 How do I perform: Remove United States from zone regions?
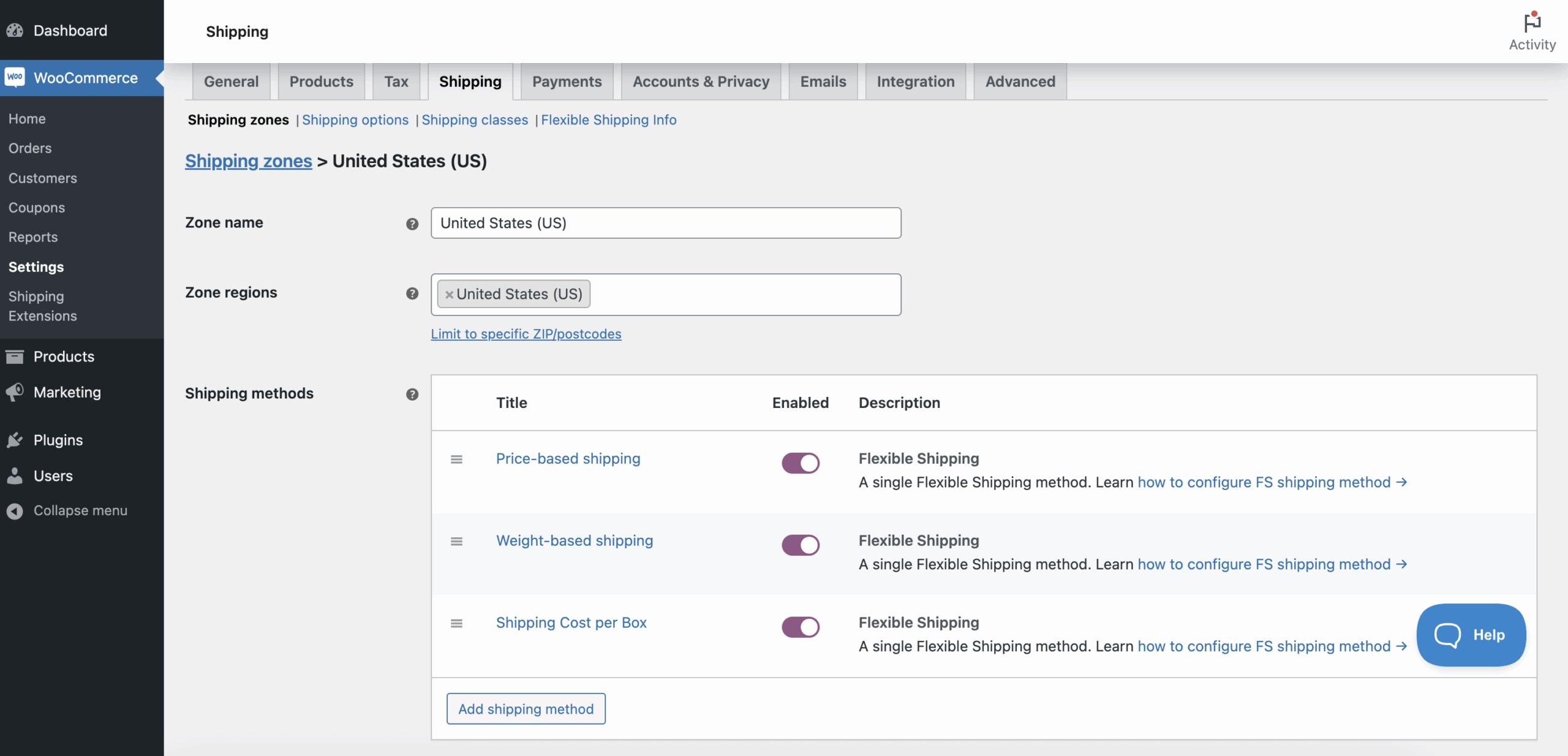pos(450,294)
